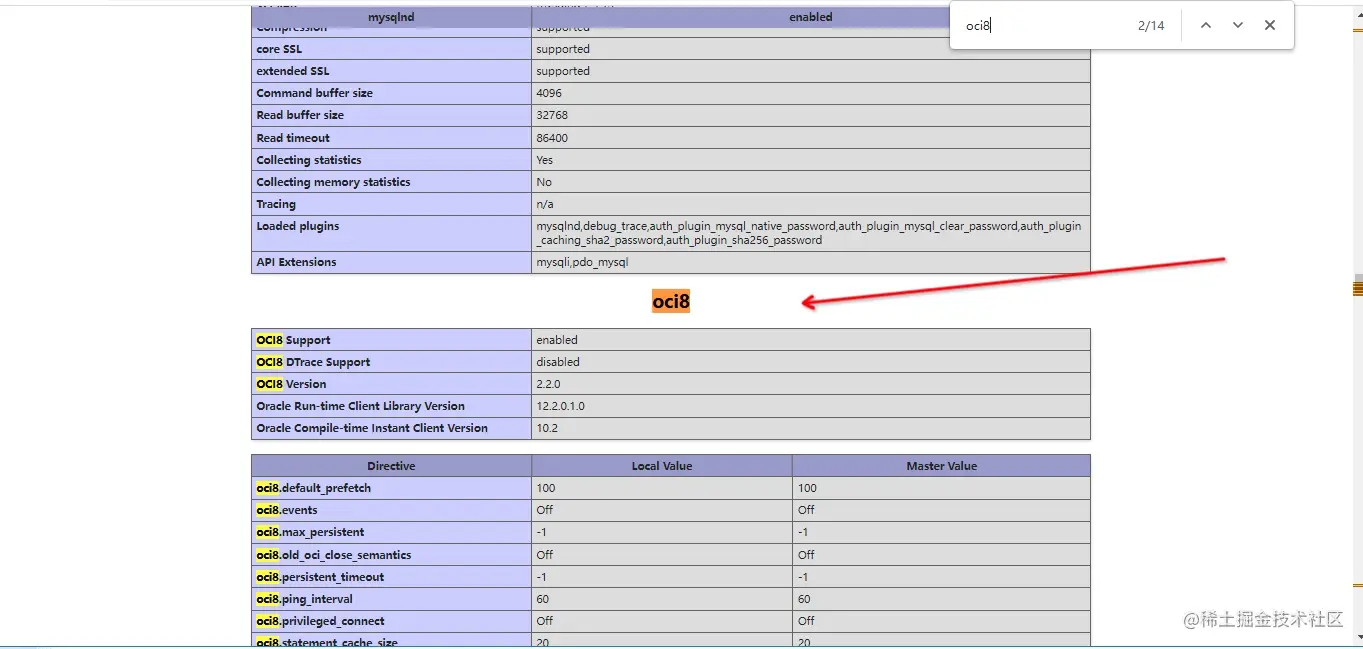The image size is (1363, 649).
Task: Select oci8.old_oci_close_semantics directive
Action: (x=333, y=555)
